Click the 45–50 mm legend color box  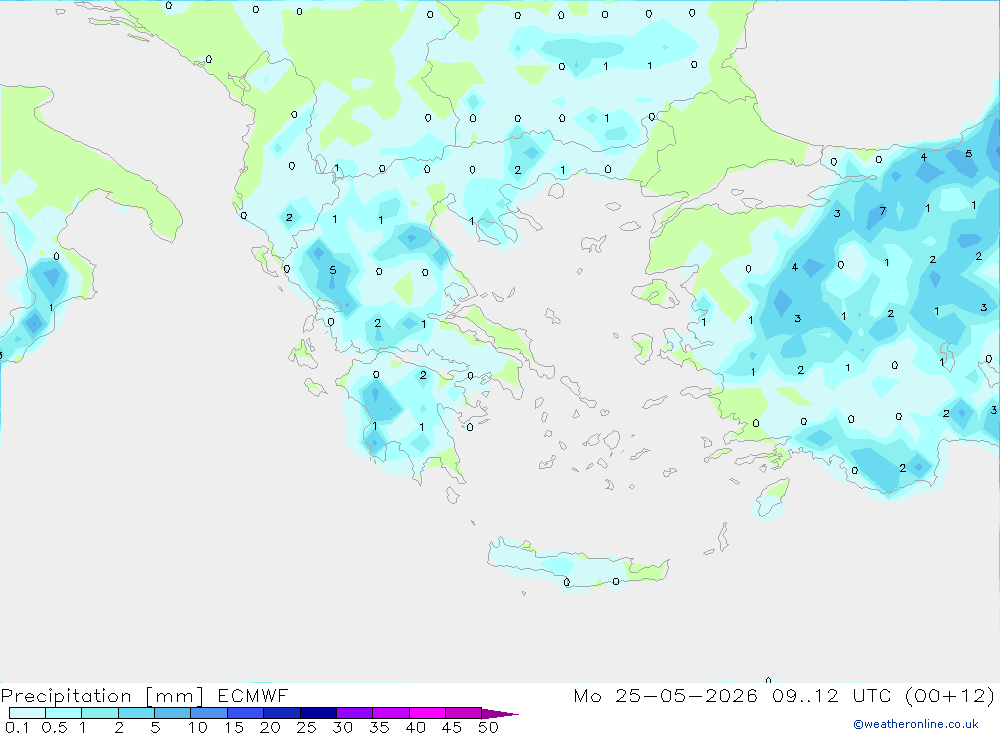(x=464, y=713)
